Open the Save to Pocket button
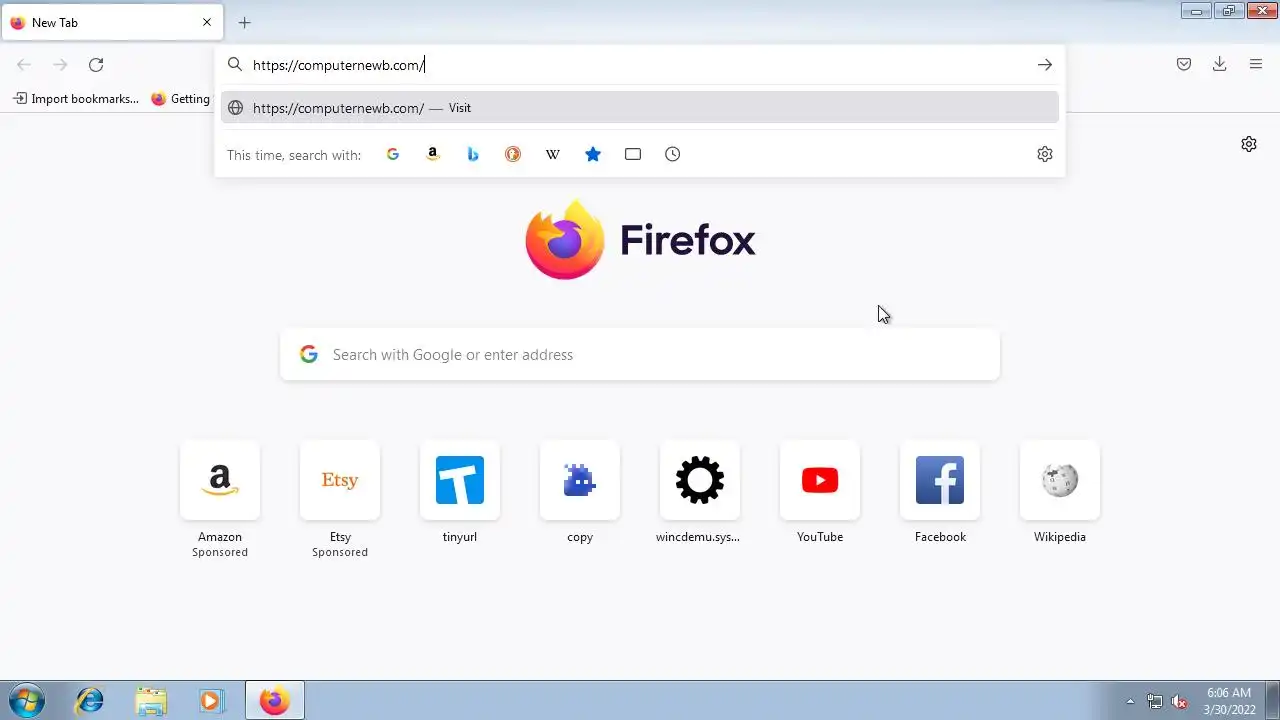Image resolution: width=1280 pixels, height=720 pixels. (1184, 65)
